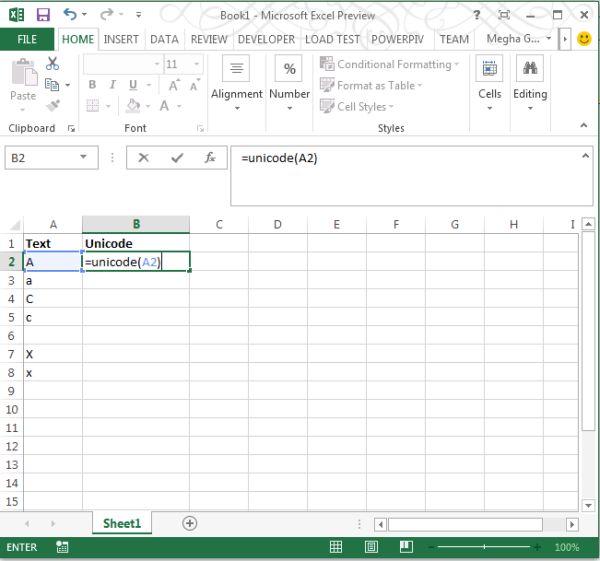Viewport: 600px width, 561px height.
Task: Click the 100% zoom level
Action: point(567,547)
